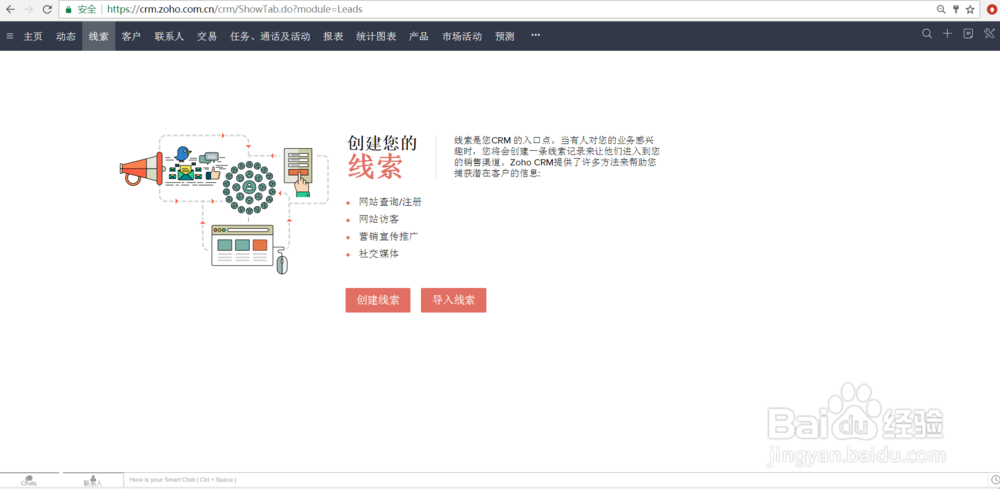Bookmark page with star icon

(970, 10)
